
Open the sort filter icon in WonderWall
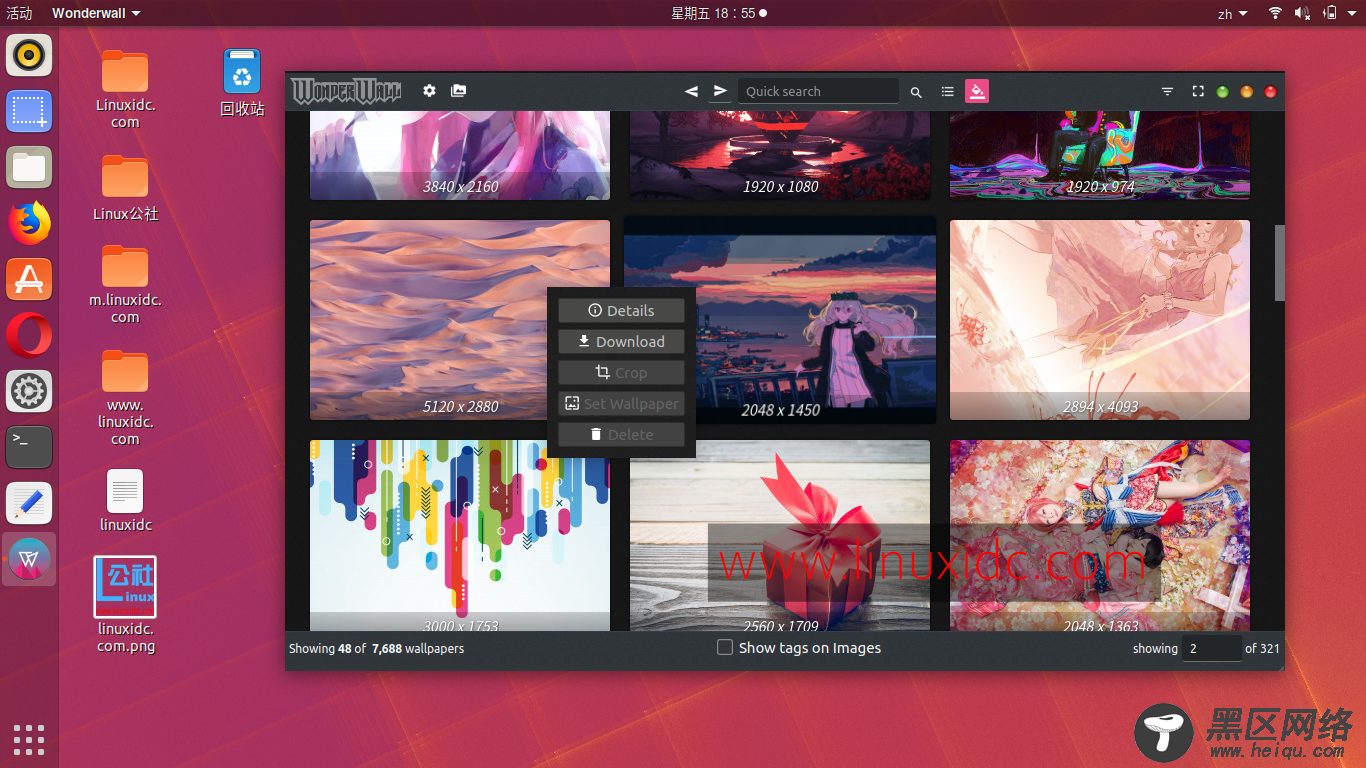1167,91
